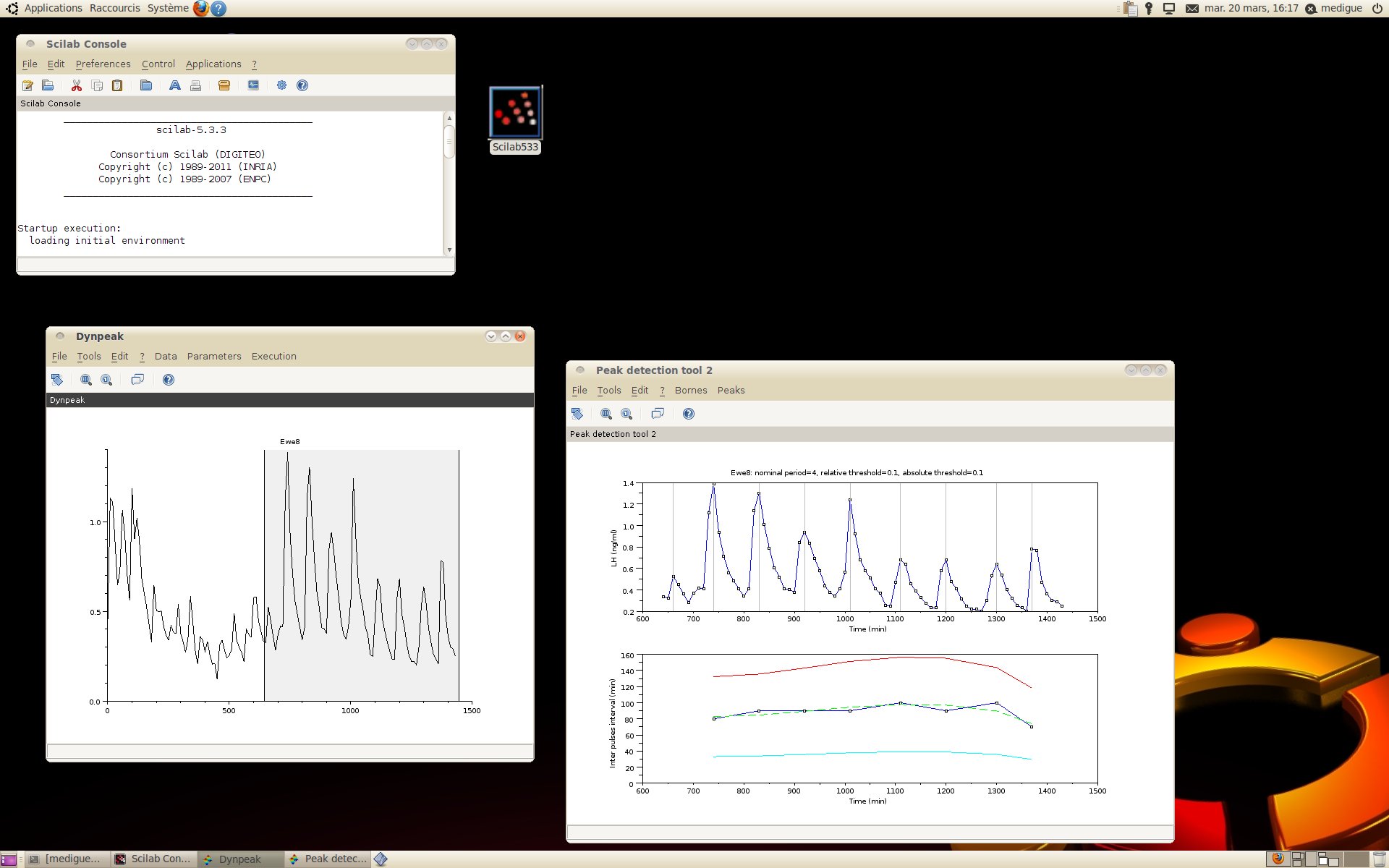The height and width of the screenshot is (868, 1389).
Task: Open Control menu in Scilab Console
Action: [158, 64]
